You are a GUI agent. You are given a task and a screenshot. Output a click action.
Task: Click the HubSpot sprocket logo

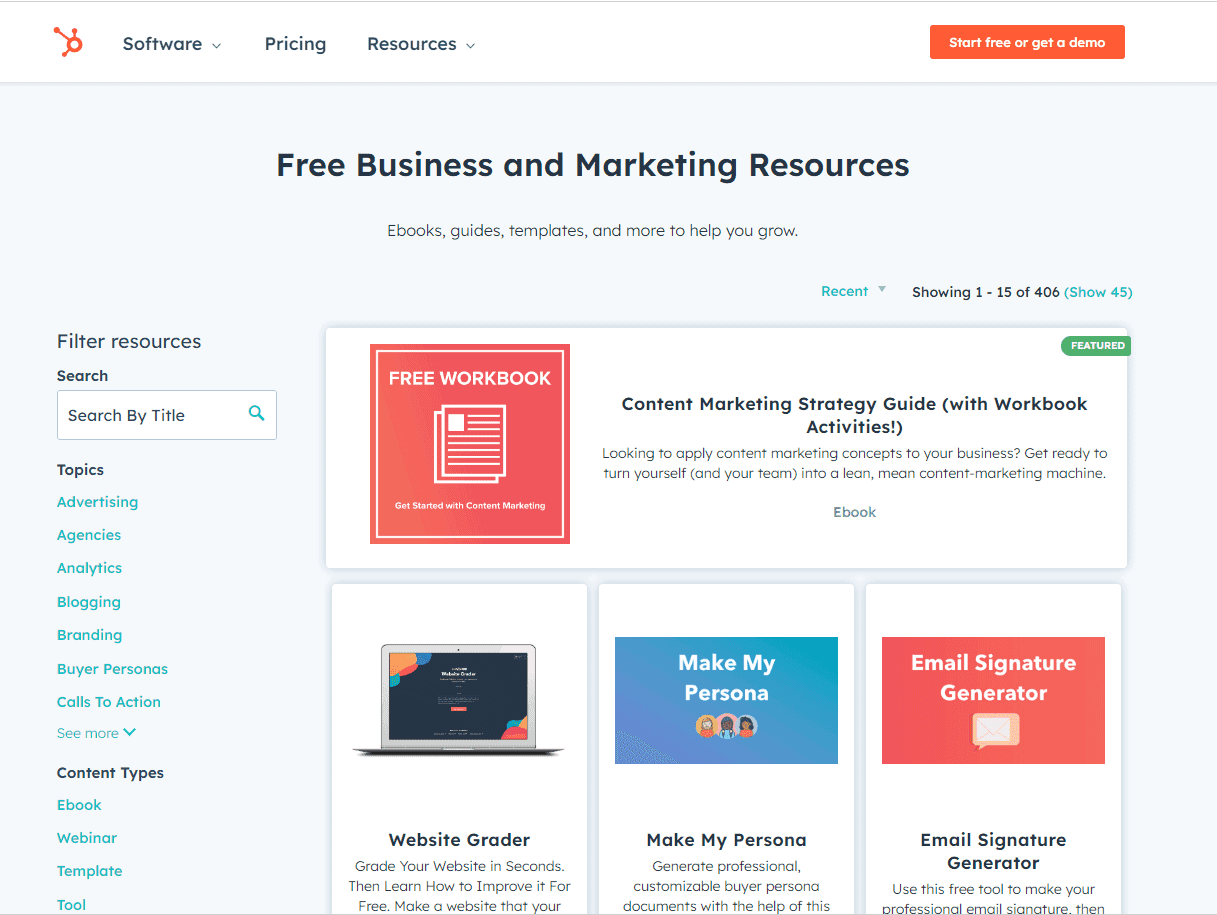click(66, 41)
